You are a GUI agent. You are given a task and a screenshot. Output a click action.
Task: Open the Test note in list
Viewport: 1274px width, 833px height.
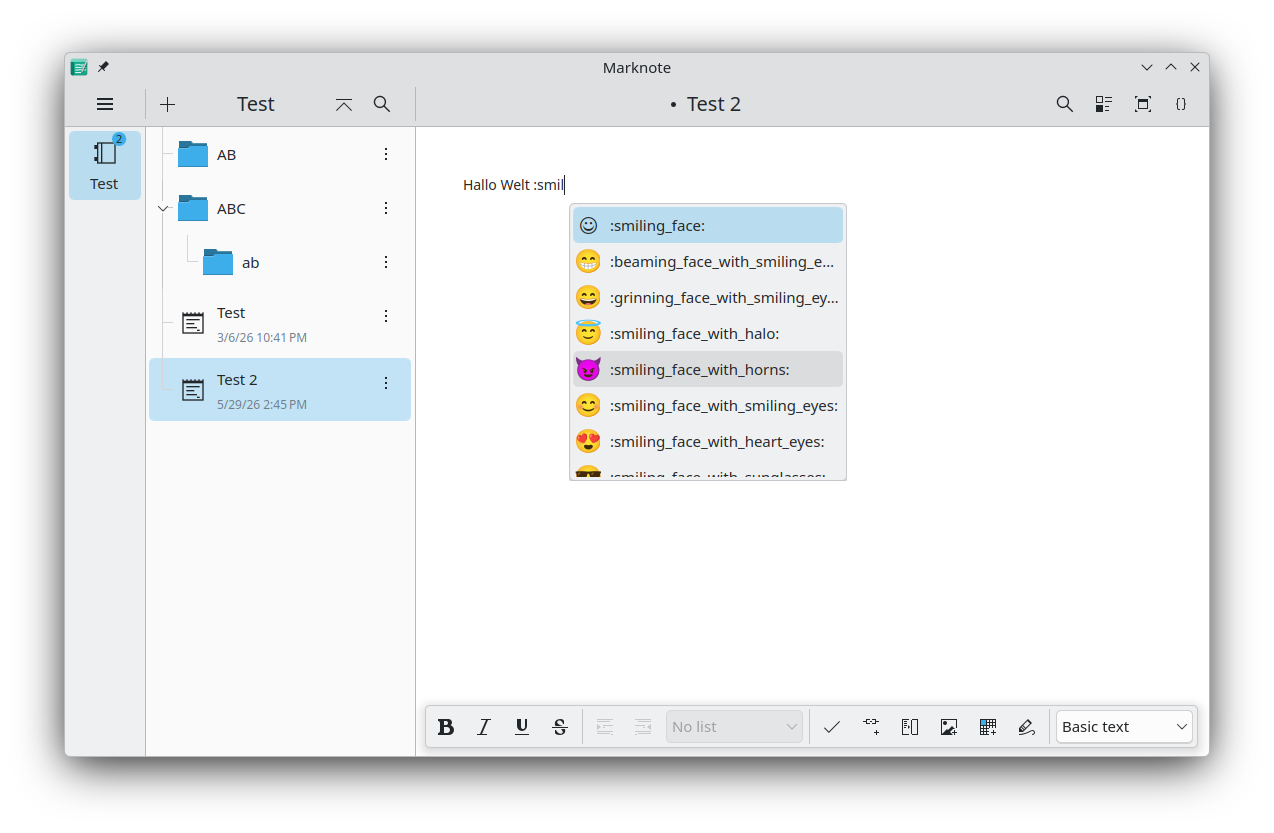[280, 323]
